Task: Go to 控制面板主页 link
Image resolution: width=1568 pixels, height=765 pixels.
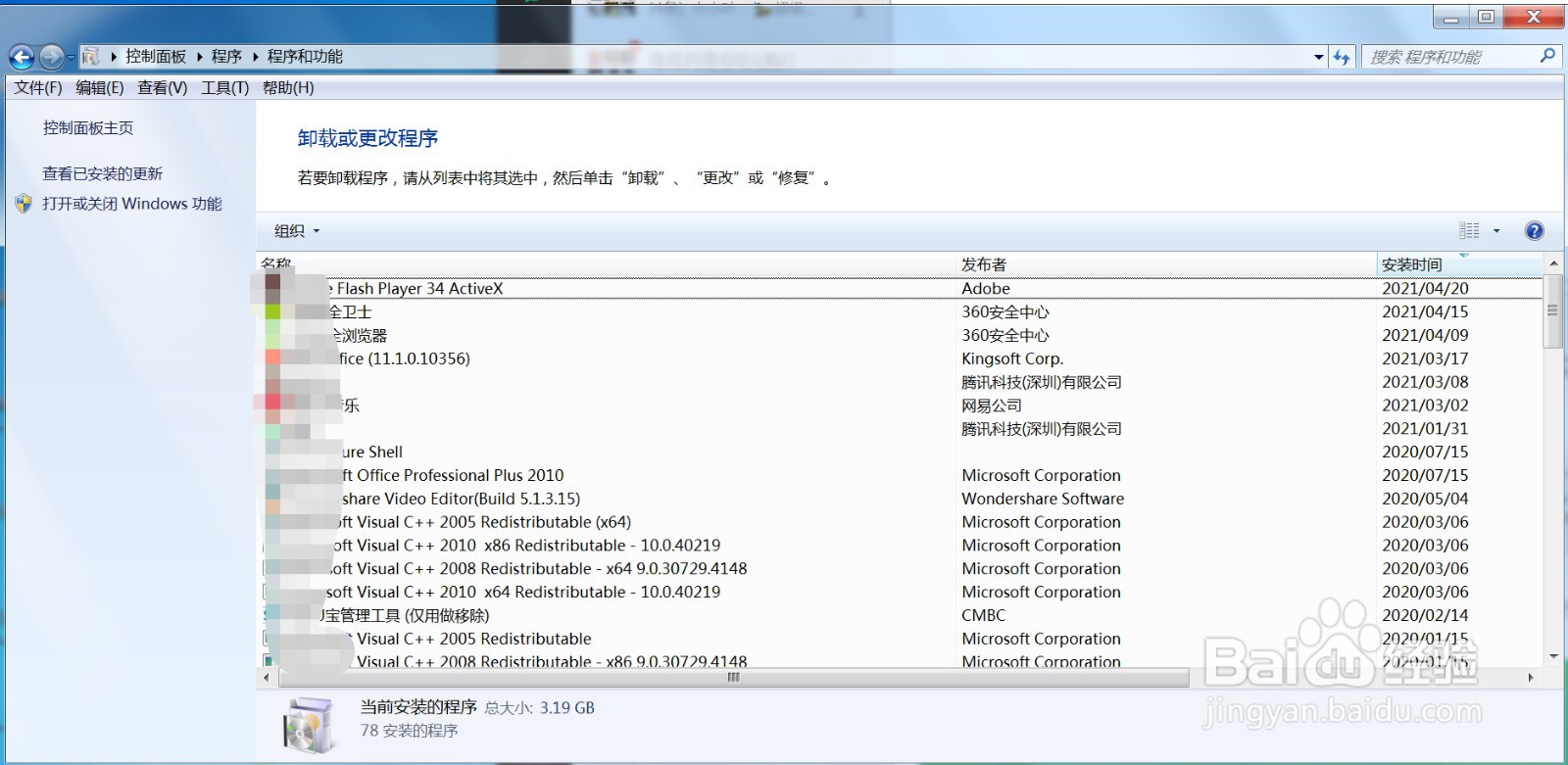Action: (88, 128)
